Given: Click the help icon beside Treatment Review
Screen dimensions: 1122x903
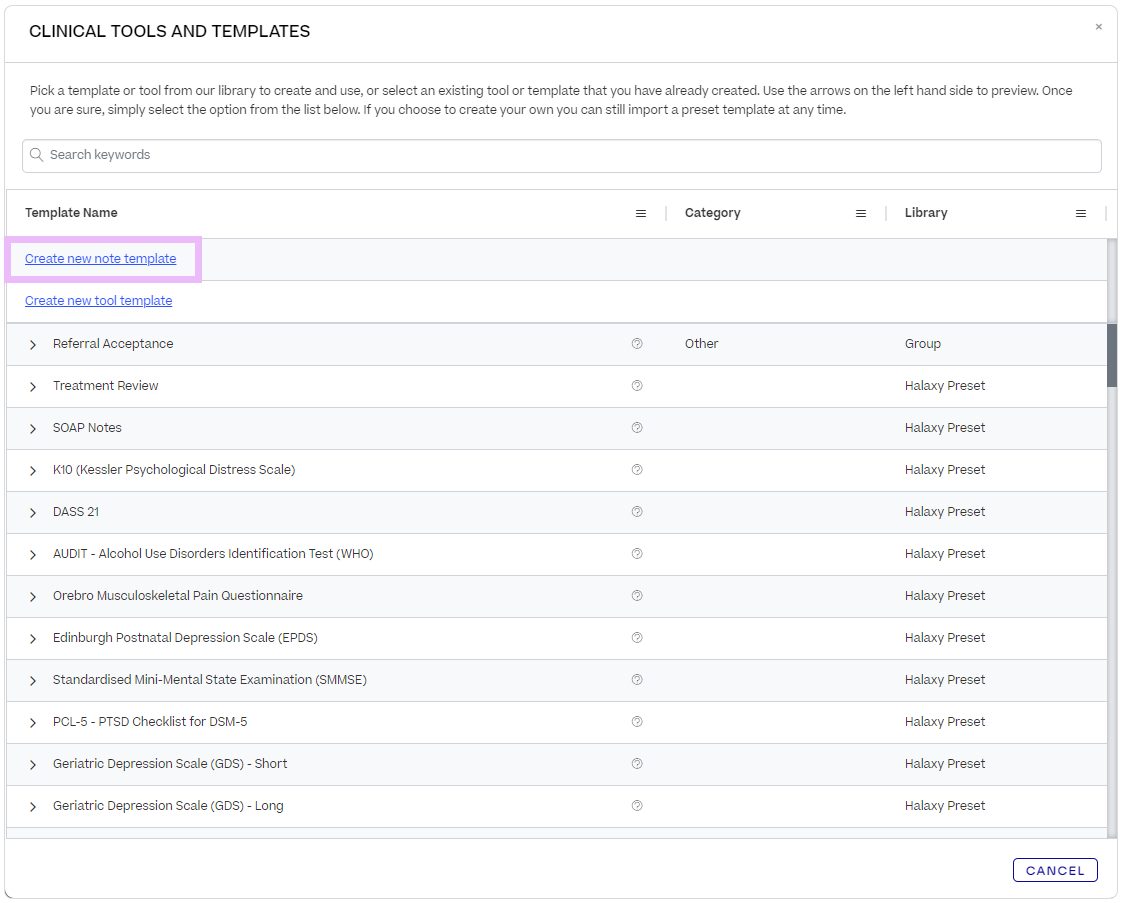Looking at the screenshot, I should 637,385.
